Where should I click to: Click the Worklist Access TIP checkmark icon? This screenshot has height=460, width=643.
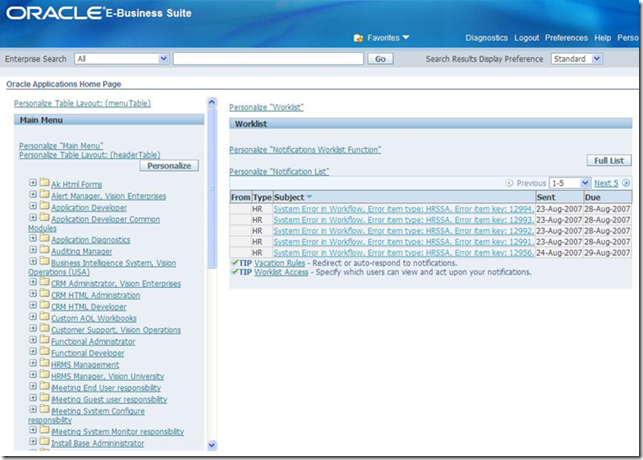click(235, 272)
